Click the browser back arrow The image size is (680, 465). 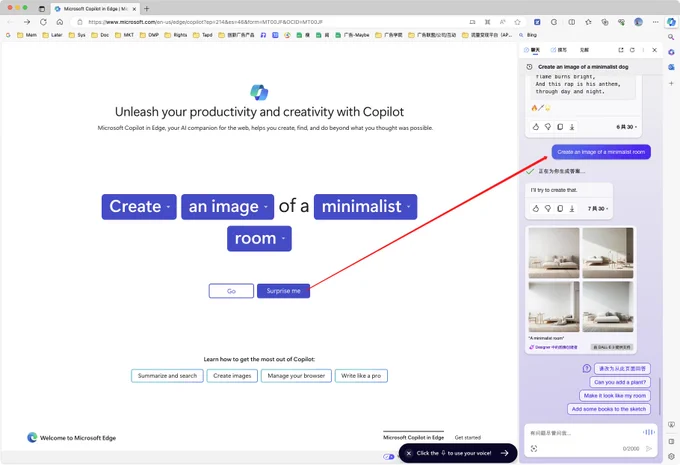10,22
